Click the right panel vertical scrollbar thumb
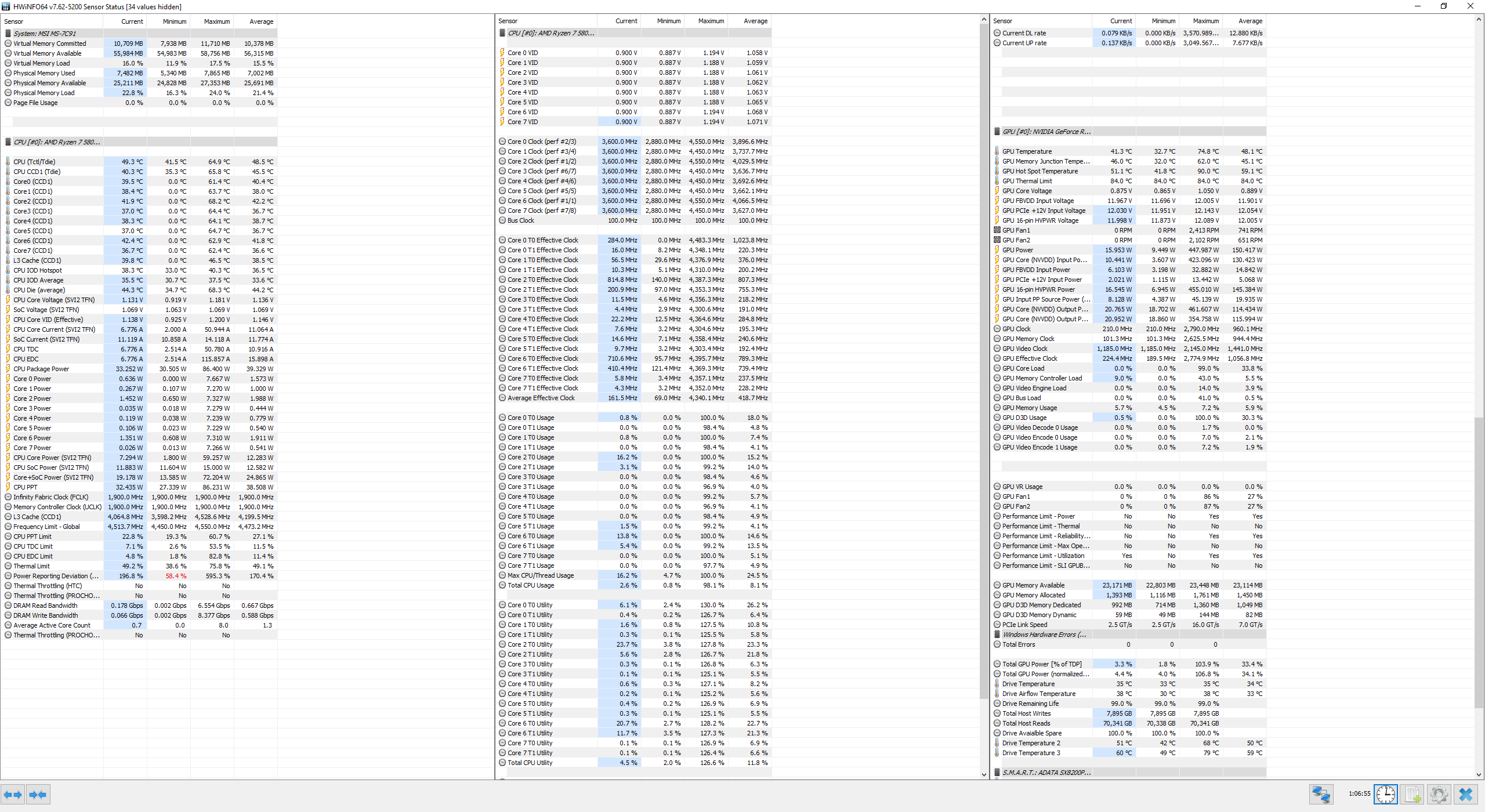Viewport: 1485px width, 812px height. coord(1479,563)
